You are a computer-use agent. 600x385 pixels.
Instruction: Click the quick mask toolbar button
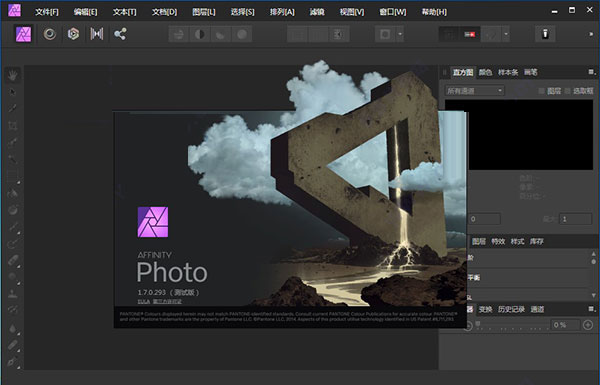(385, 34)
